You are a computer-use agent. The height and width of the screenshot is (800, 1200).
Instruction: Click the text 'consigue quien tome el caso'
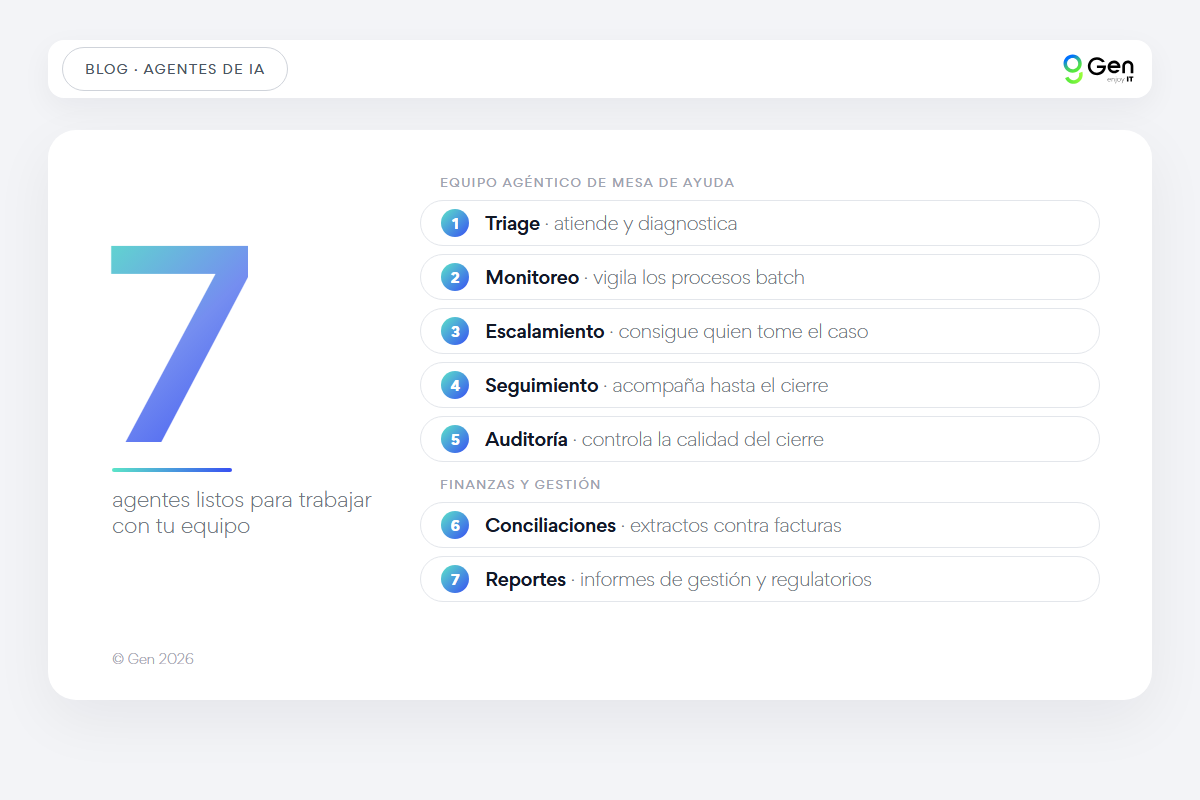coord(744,331)
